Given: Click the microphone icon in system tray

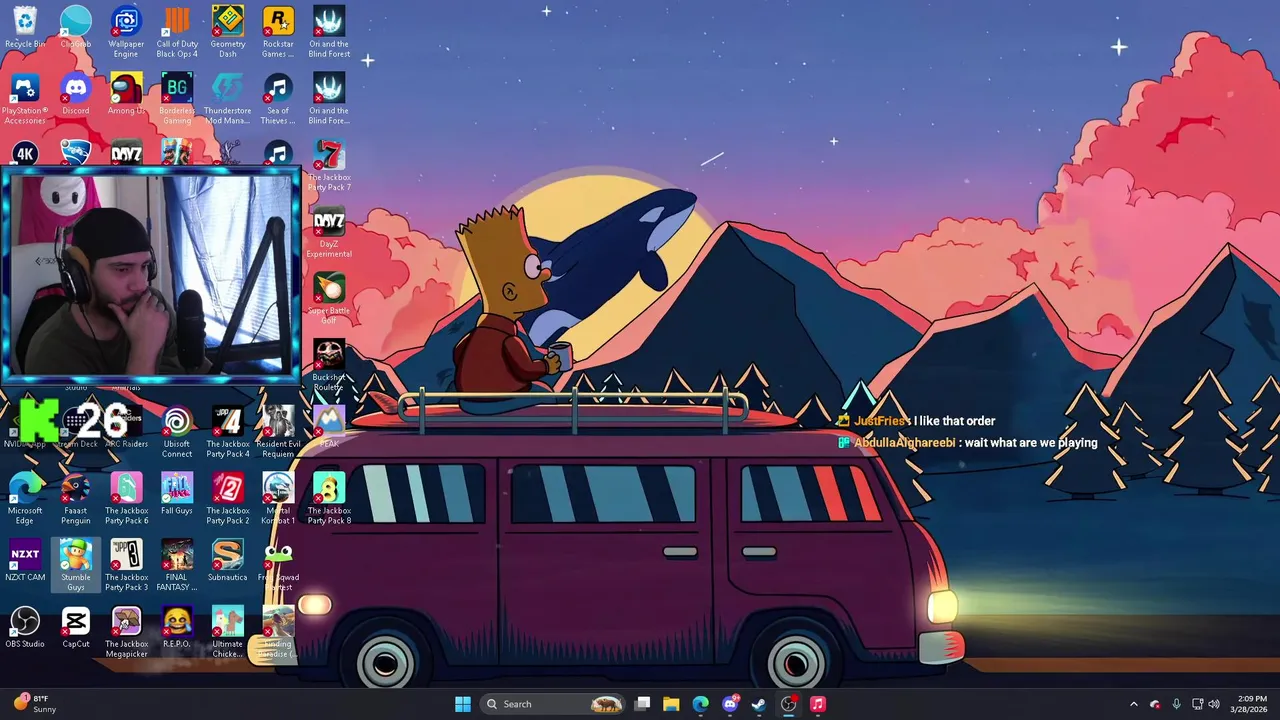Looking at the screenshot, I should coord(1176,704).
